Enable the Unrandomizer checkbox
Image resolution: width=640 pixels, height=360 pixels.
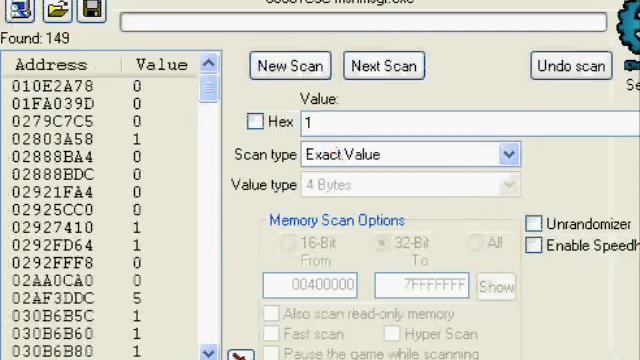click(x=533, y=224)
